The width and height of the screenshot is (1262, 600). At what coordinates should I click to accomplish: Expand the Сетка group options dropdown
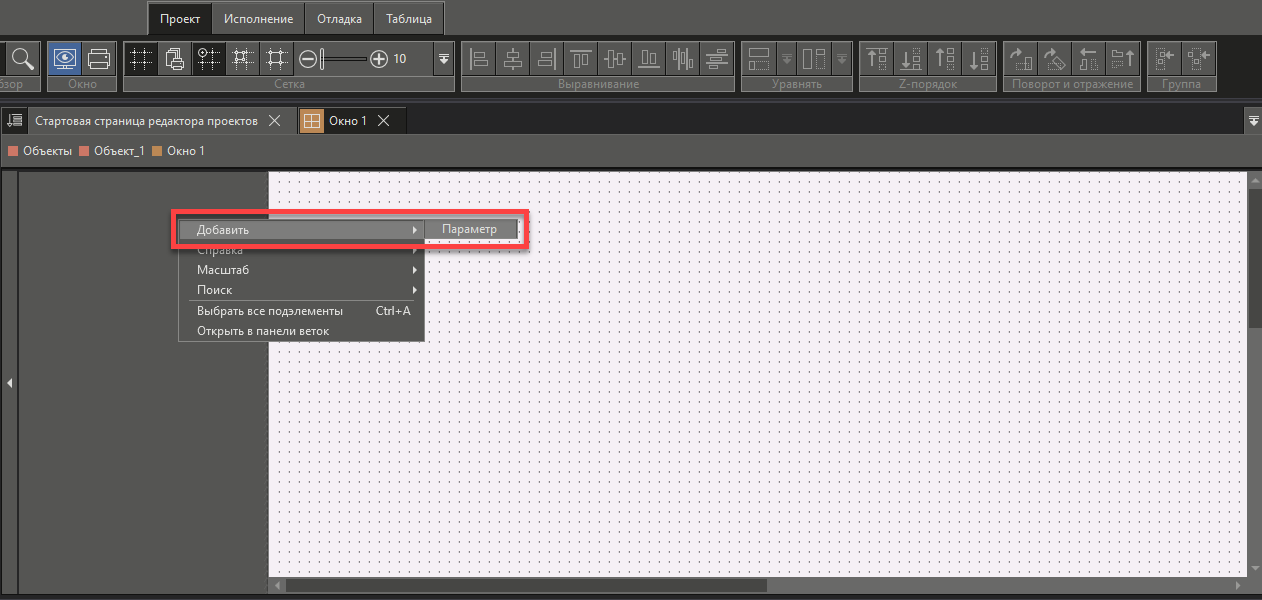(444, 59)
